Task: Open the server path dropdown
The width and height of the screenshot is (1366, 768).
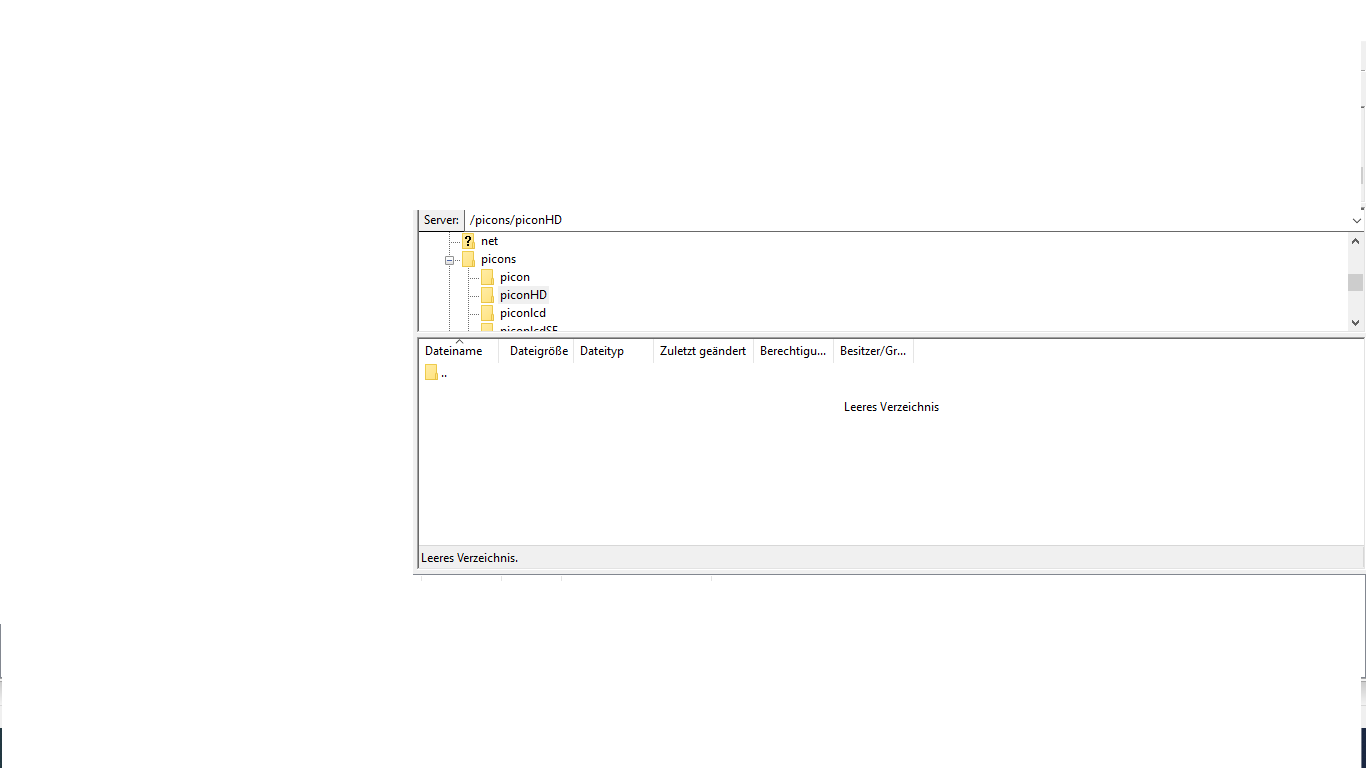Action: (x=1356, y=220)
